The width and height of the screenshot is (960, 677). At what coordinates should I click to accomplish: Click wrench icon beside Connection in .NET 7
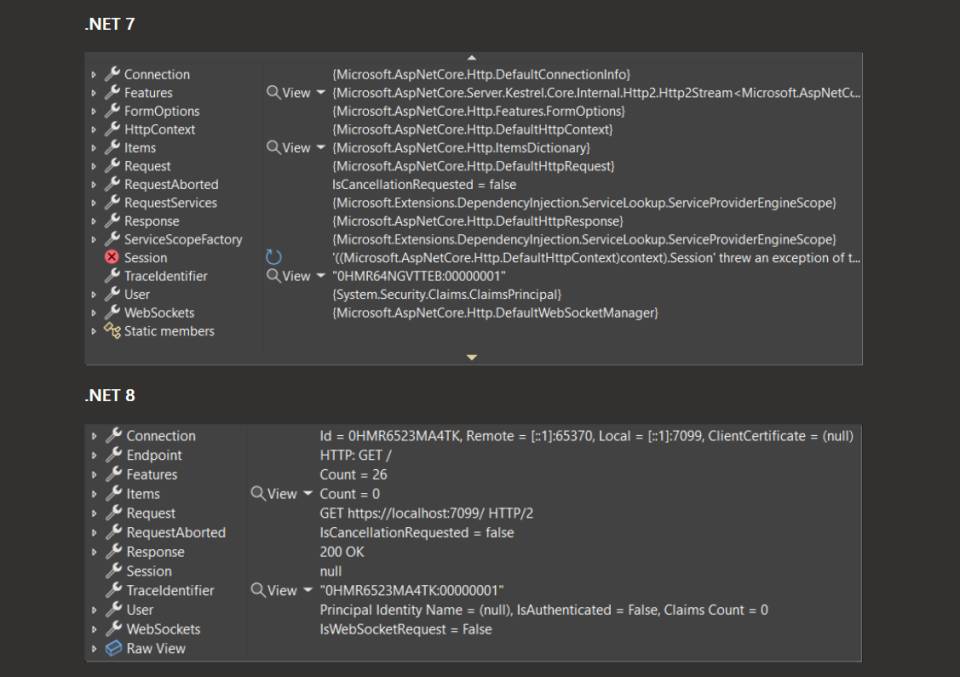point(112,73)
